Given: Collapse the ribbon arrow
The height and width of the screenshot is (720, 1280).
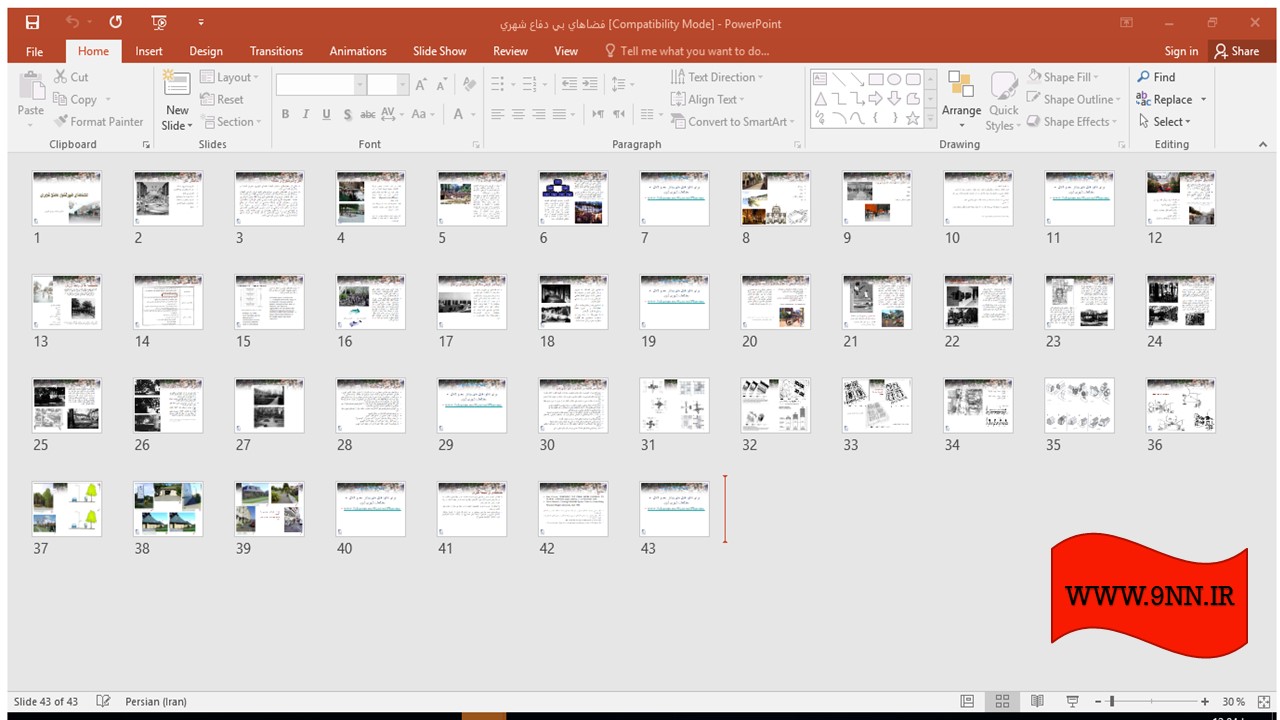Looking at the screenshot, I should coord(1262,144).
